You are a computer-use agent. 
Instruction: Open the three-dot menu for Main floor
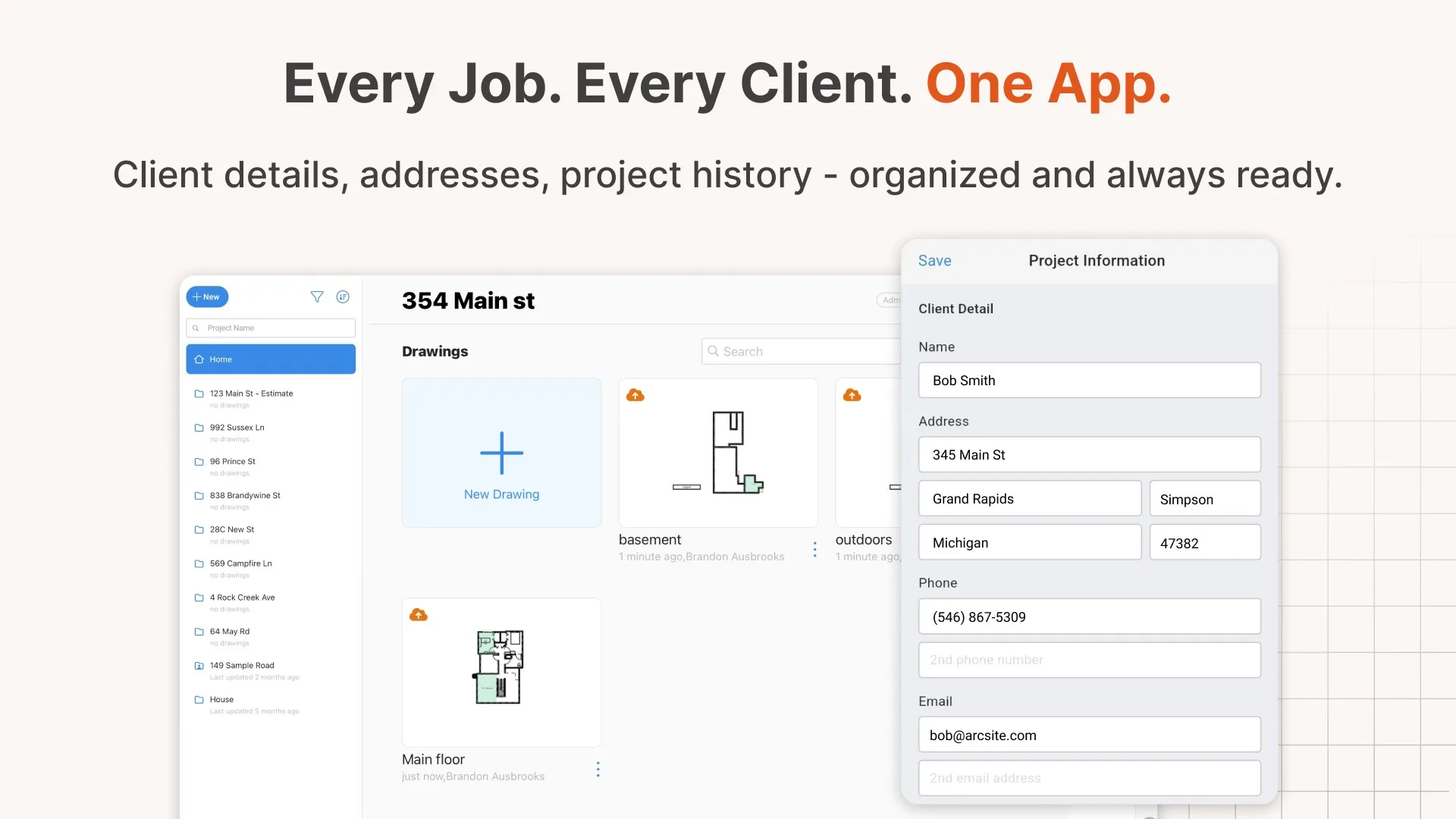point(598,770)
